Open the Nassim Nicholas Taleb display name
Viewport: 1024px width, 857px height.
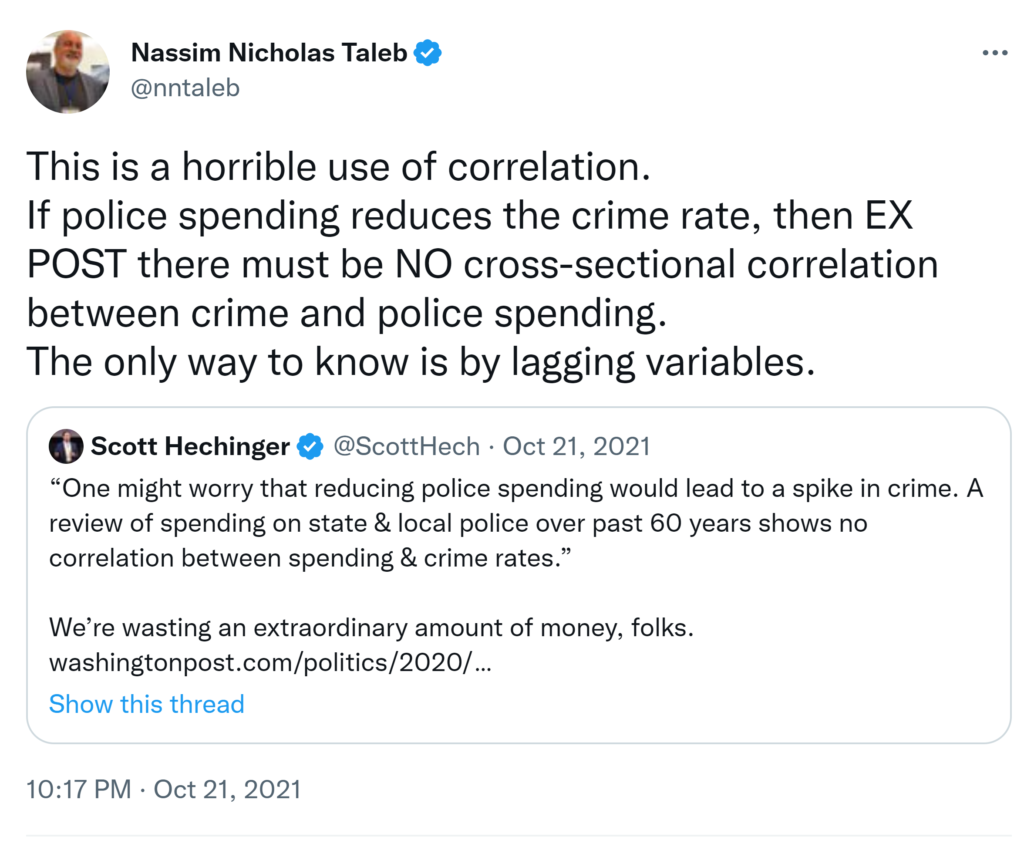pos(269,53)
